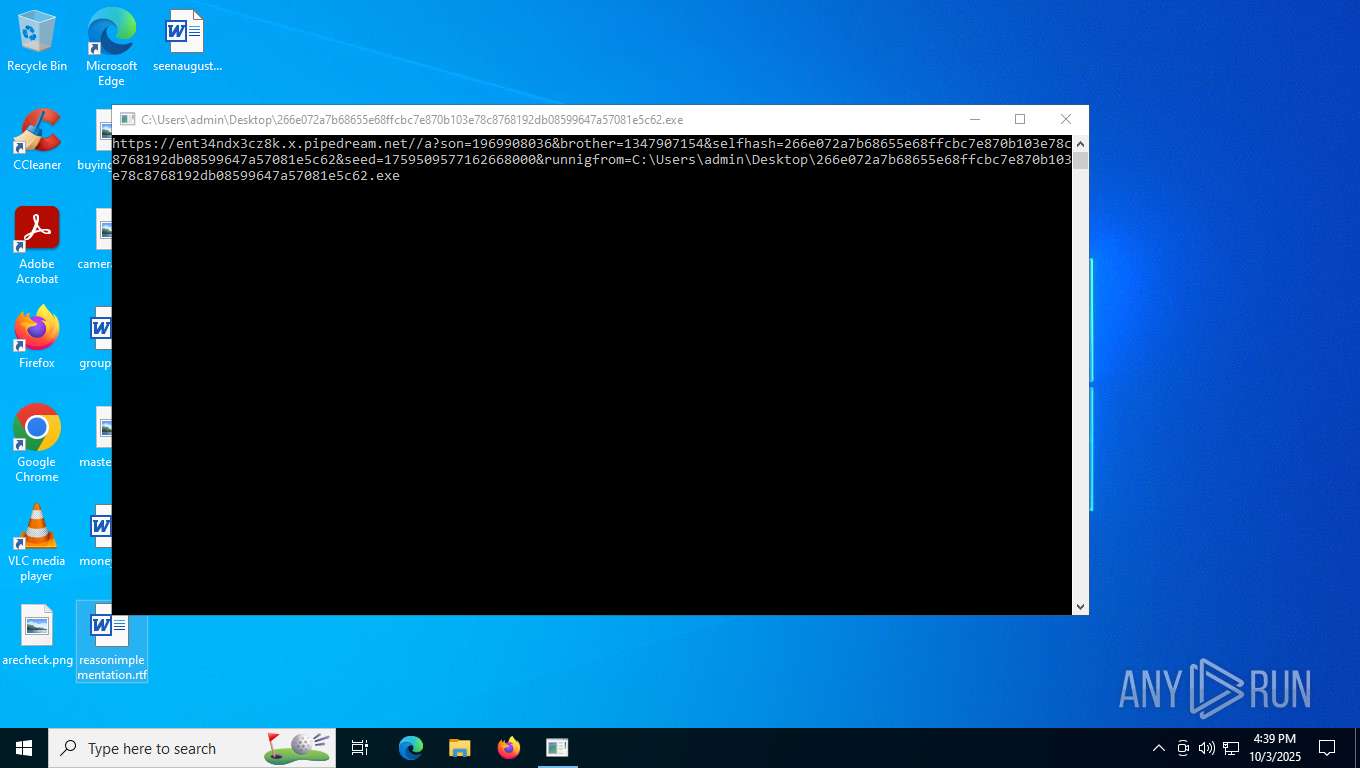Click the console window title bar icon

point(127,119)
